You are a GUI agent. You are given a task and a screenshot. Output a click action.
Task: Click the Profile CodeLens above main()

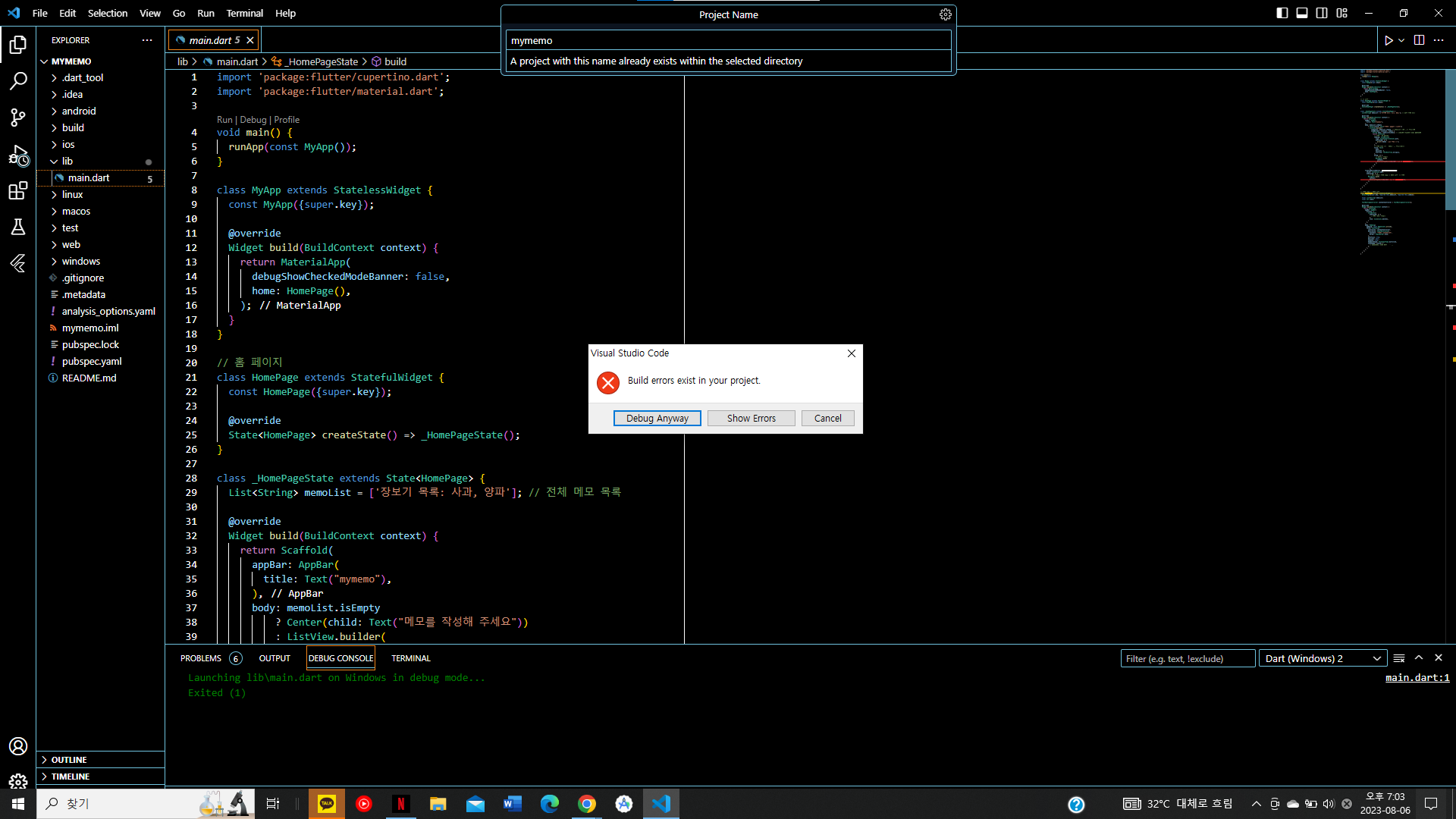(x=287, y=120)
